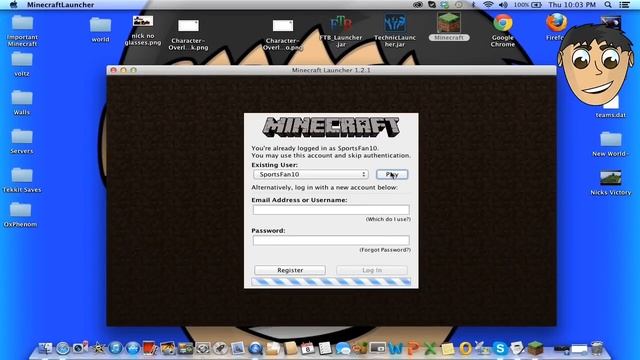Focus the Email Address or Username field
The width and height of the screenshot is (640, 360).
click(x=331, y=210)
